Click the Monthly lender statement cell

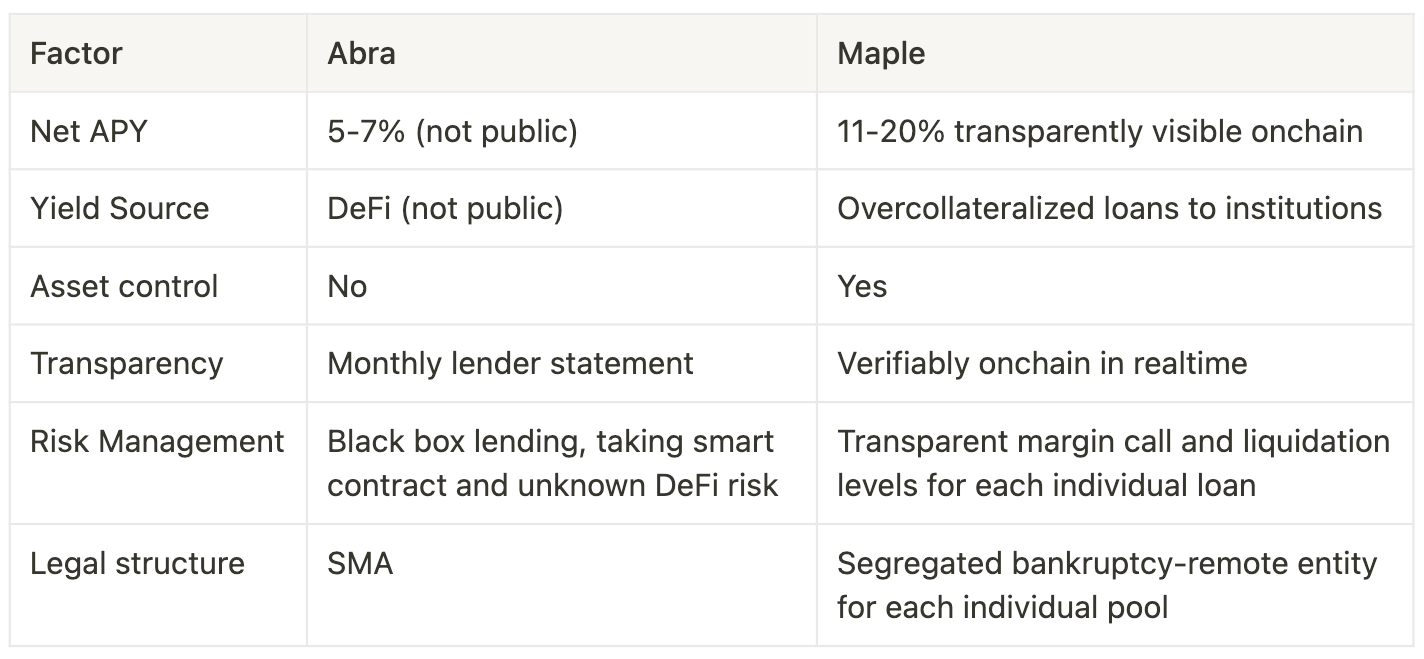pyautogui.click(x=562, y=363)
